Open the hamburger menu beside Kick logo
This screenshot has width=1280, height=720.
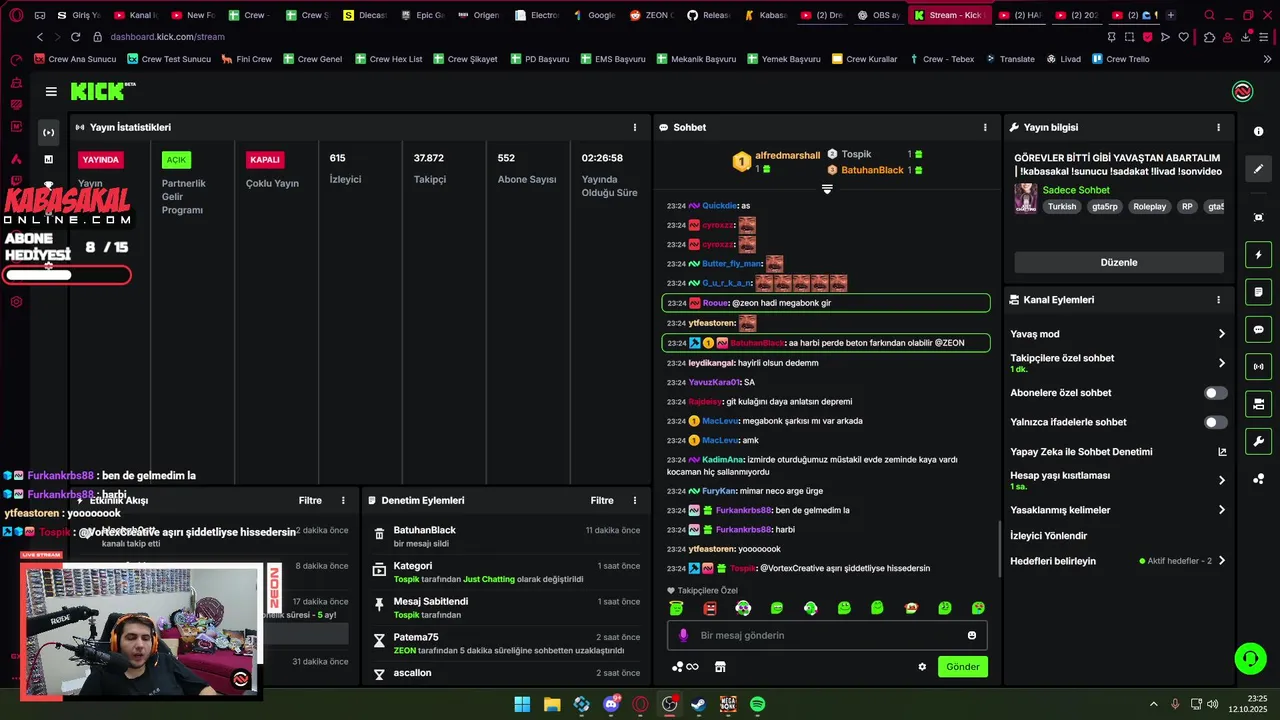point(51,92)
